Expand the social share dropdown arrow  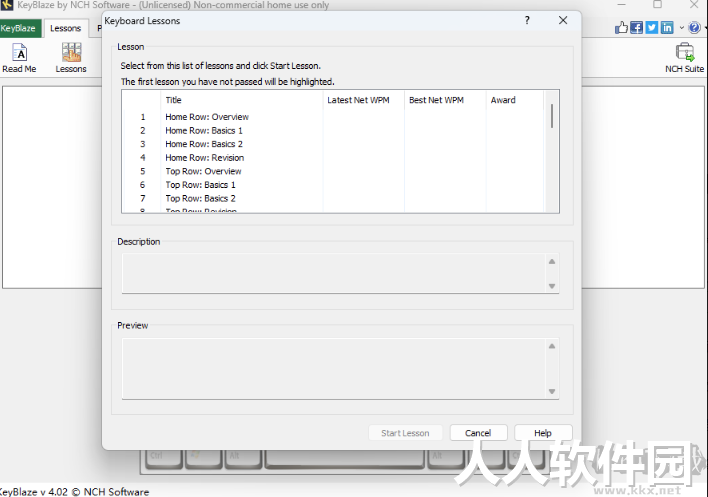click(681, 28)
